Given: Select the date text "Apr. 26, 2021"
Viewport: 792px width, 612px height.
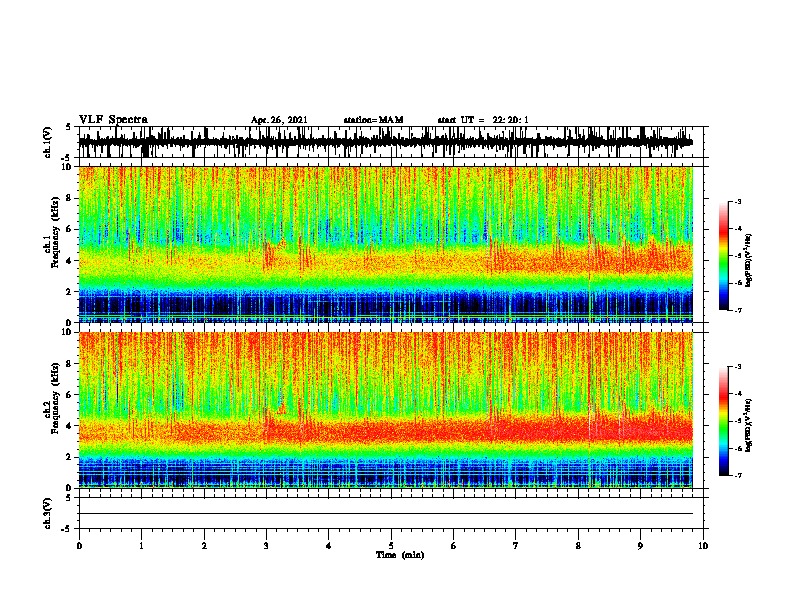Looking at the screenshot, I should 279,120.
